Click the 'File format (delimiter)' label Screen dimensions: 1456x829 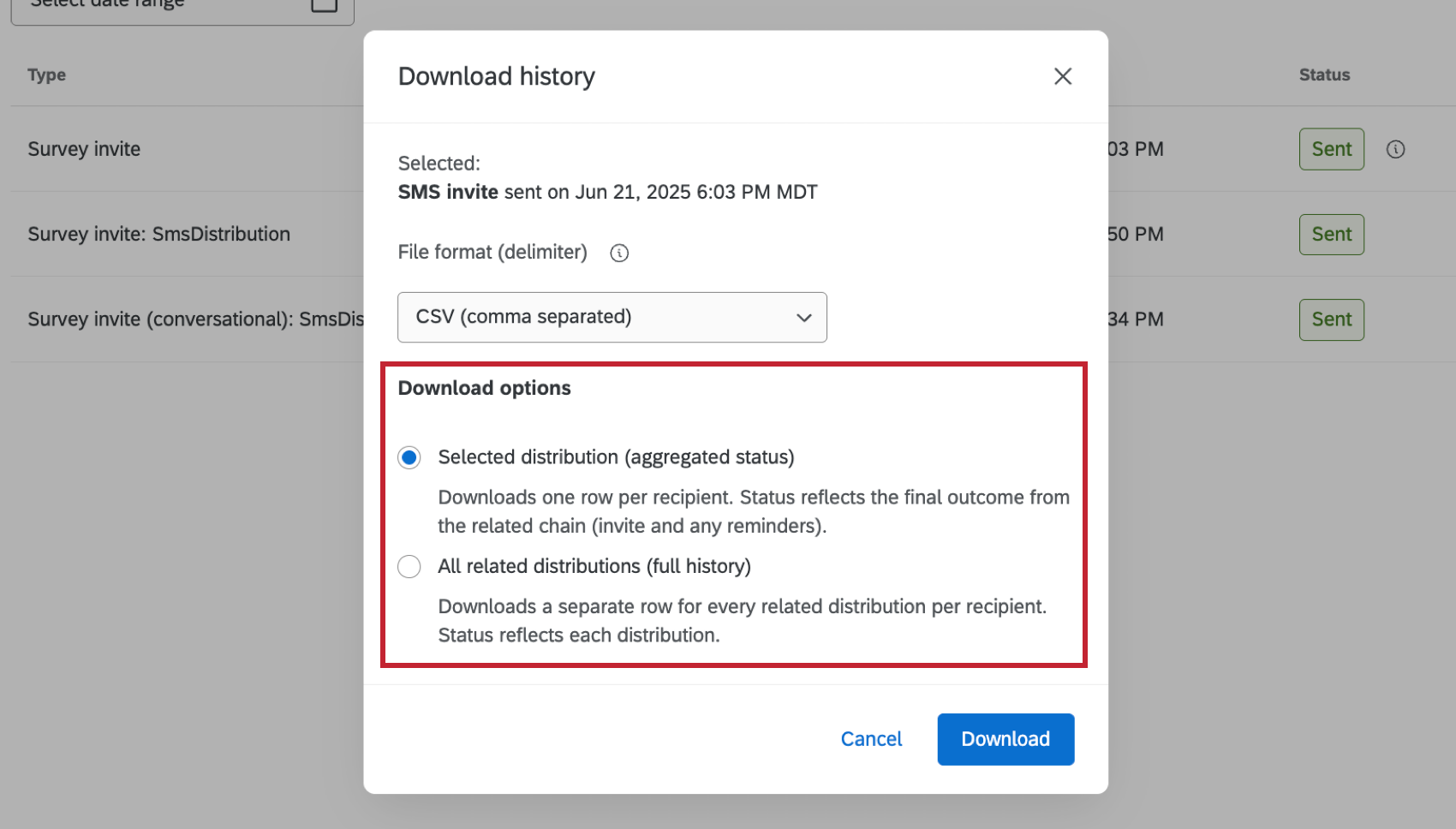[492, 252]
